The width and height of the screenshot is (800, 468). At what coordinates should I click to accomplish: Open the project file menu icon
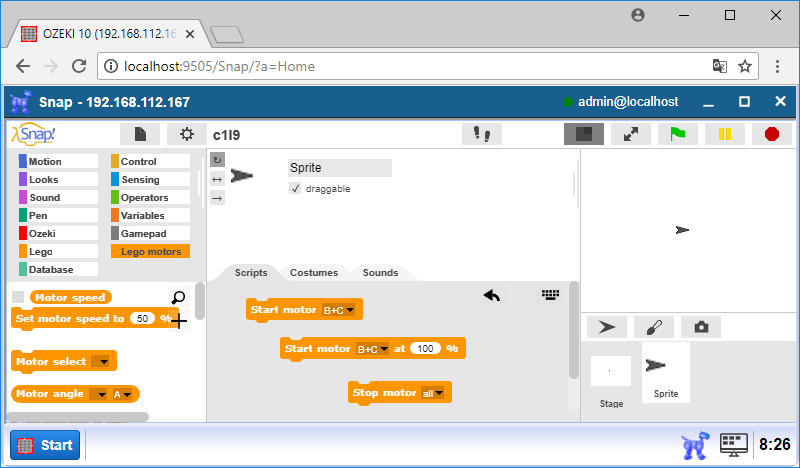(x=140, y=134)
